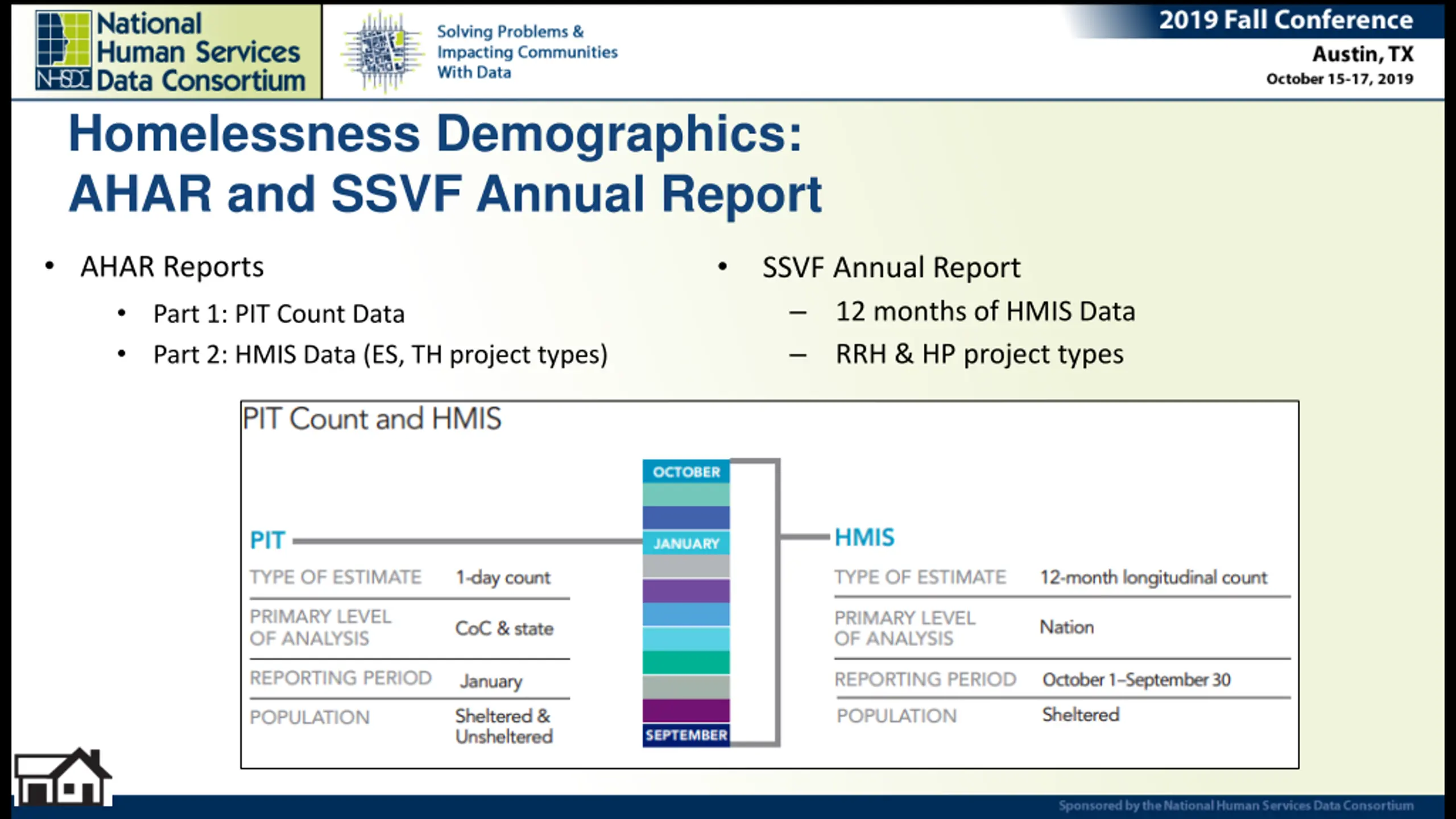The width and height of the screenshot is (1456, 819).
Task: Click the OCTOBER month block
Action: 686,471
